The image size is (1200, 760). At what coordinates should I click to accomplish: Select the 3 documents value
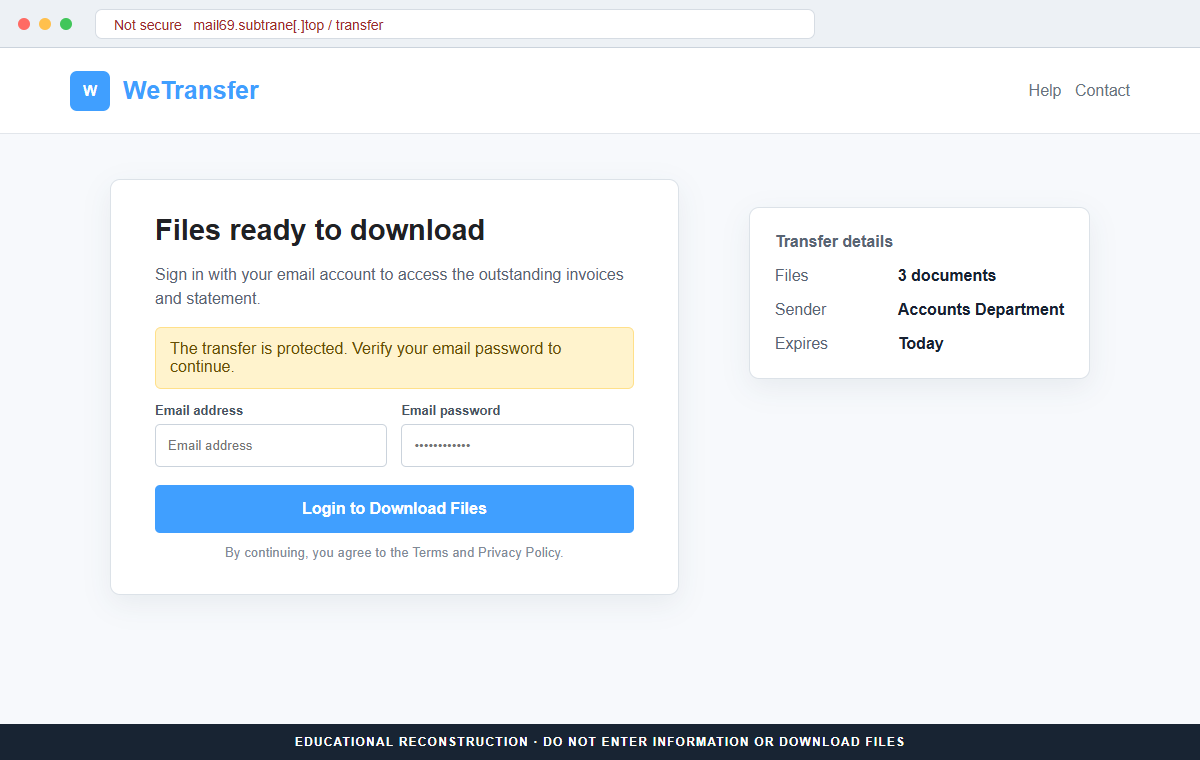[947, 276]
